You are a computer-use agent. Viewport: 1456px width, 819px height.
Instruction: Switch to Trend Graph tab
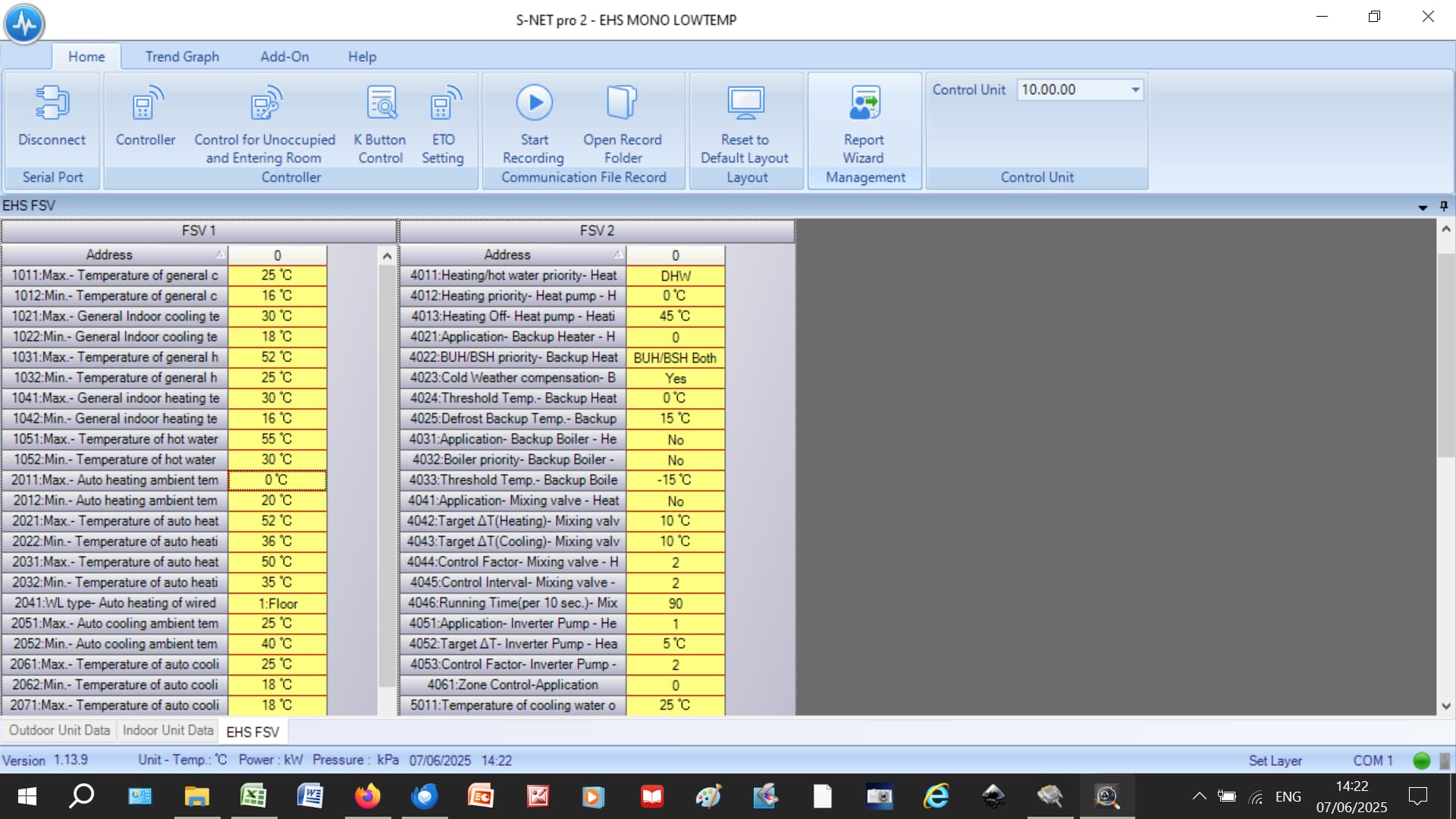pyautogui.click(x=182, y=57)
